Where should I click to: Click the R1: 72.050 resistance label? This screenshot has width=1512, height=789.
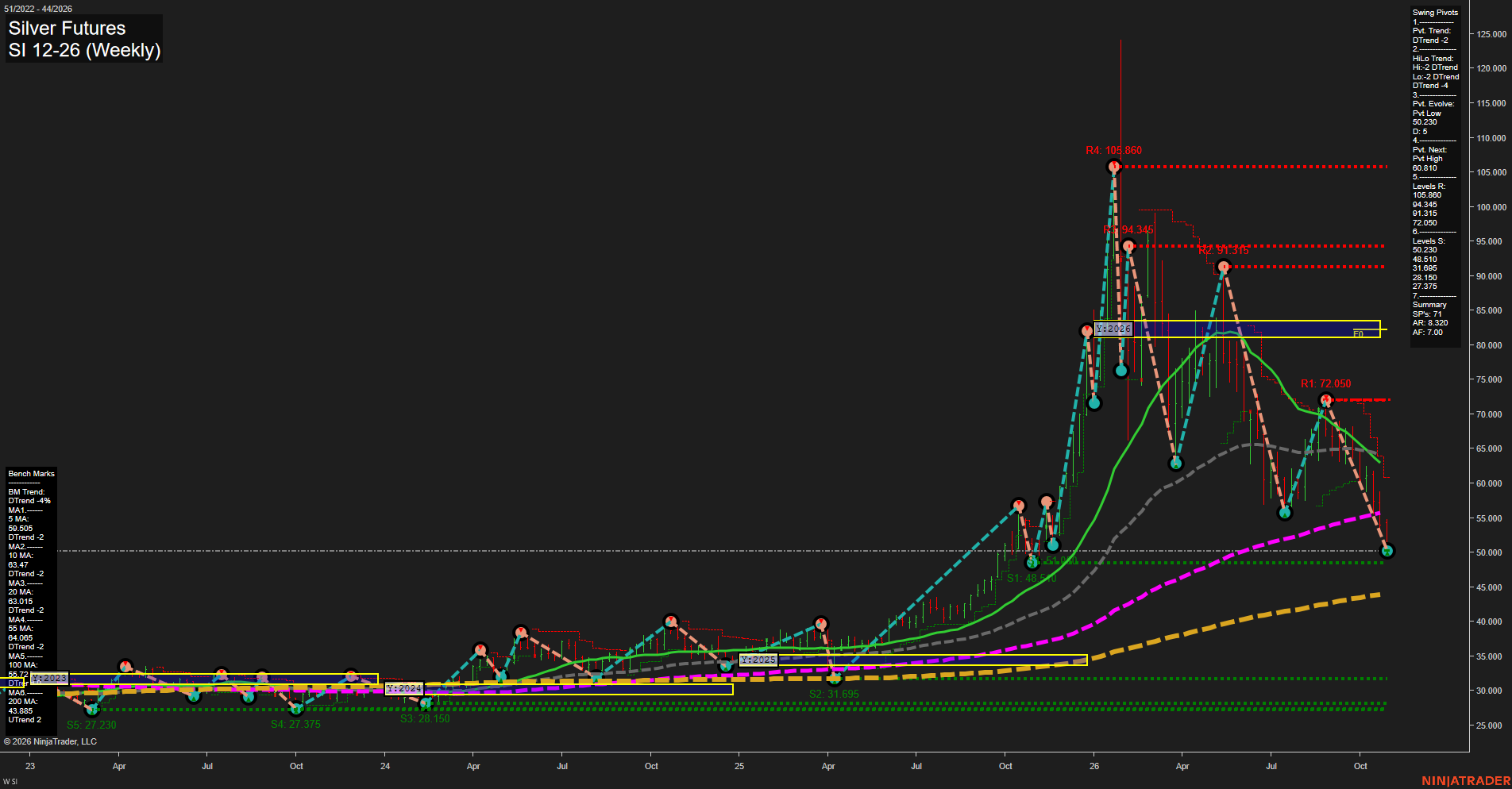1325,383
